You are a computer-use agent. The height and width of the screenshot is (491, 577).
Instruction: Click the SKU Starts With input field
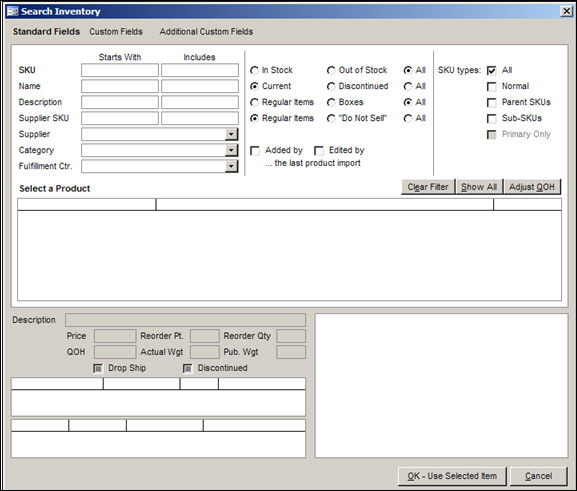pyautogui.click(x=120, y=70)
